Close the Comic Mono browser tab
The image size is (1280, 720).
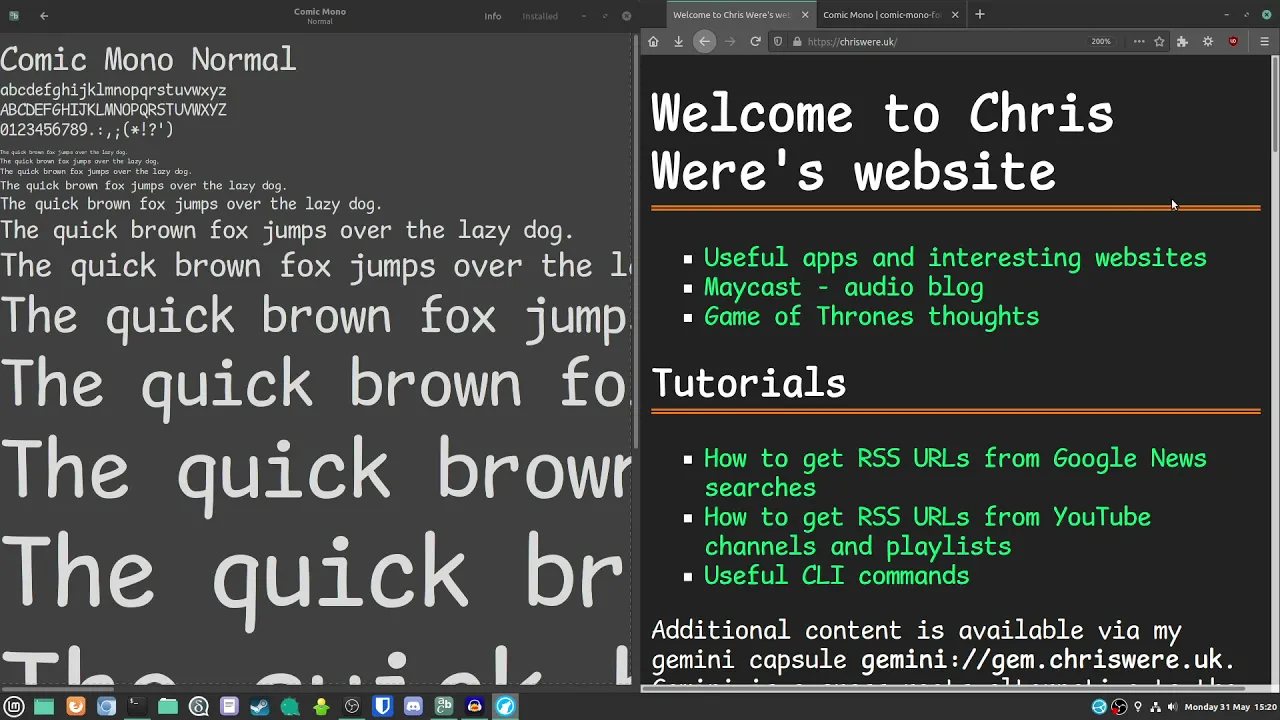pos(955,15)
